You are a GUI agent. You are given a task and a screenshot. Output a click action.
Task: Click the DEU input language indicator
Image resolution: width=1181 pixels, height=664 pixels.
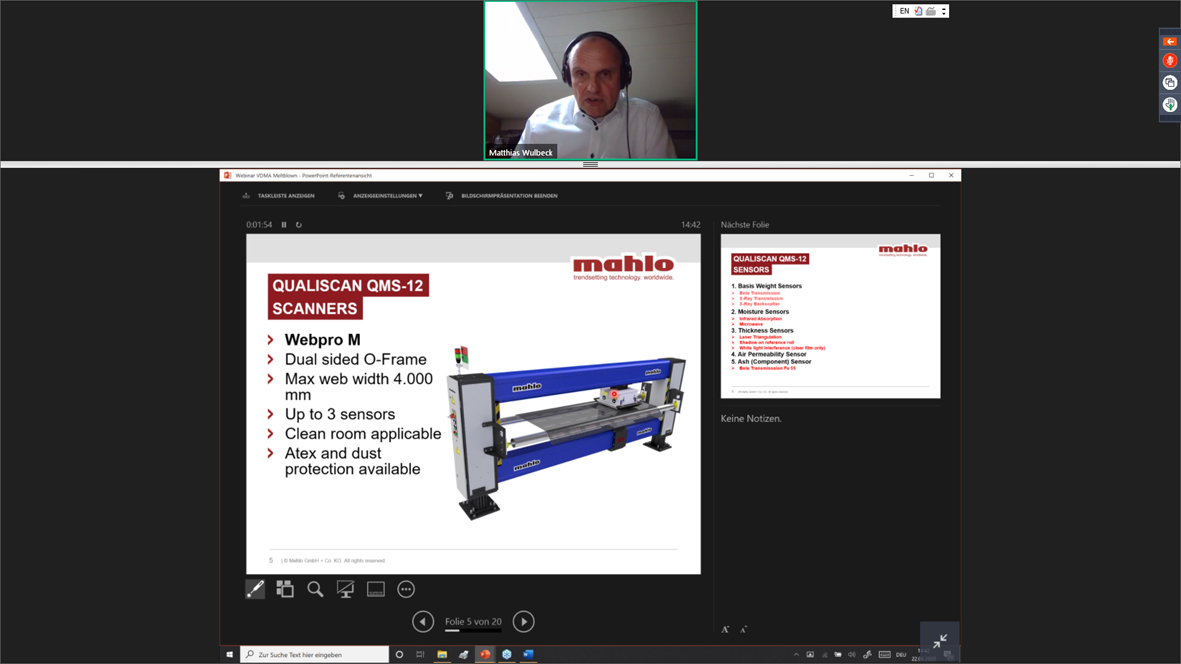[901, 655]
